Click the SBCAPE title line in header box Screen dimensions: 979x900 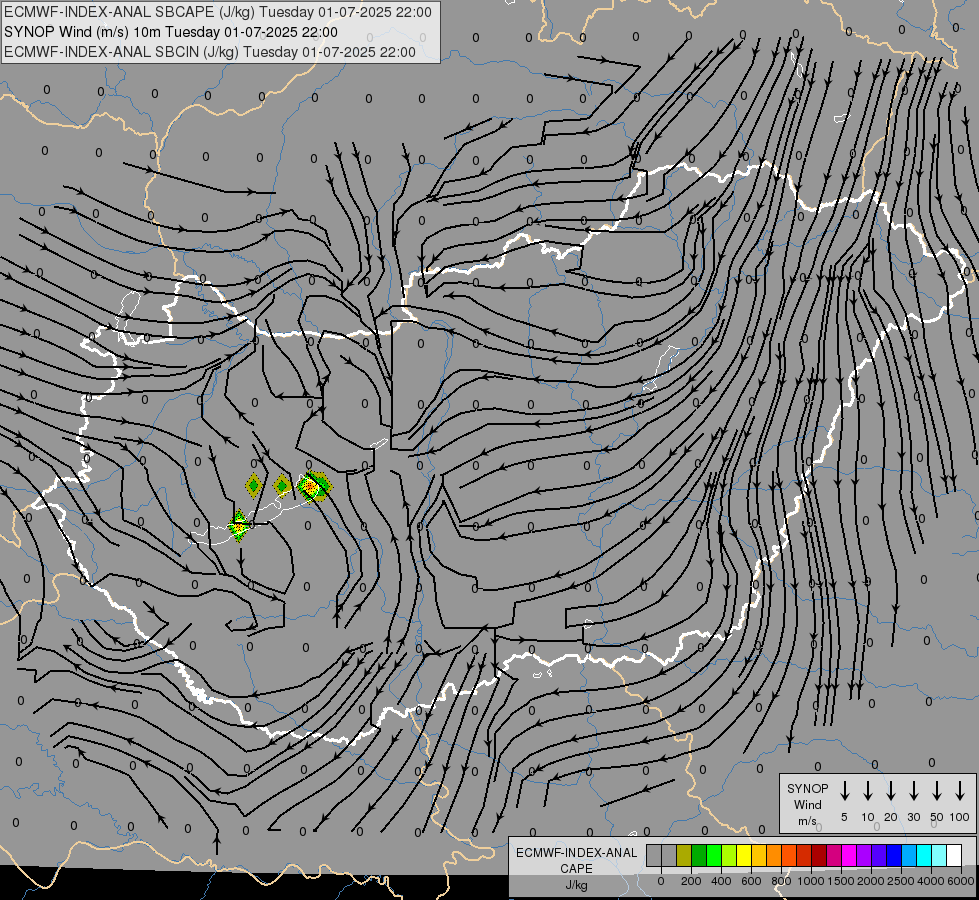point(217,12)
